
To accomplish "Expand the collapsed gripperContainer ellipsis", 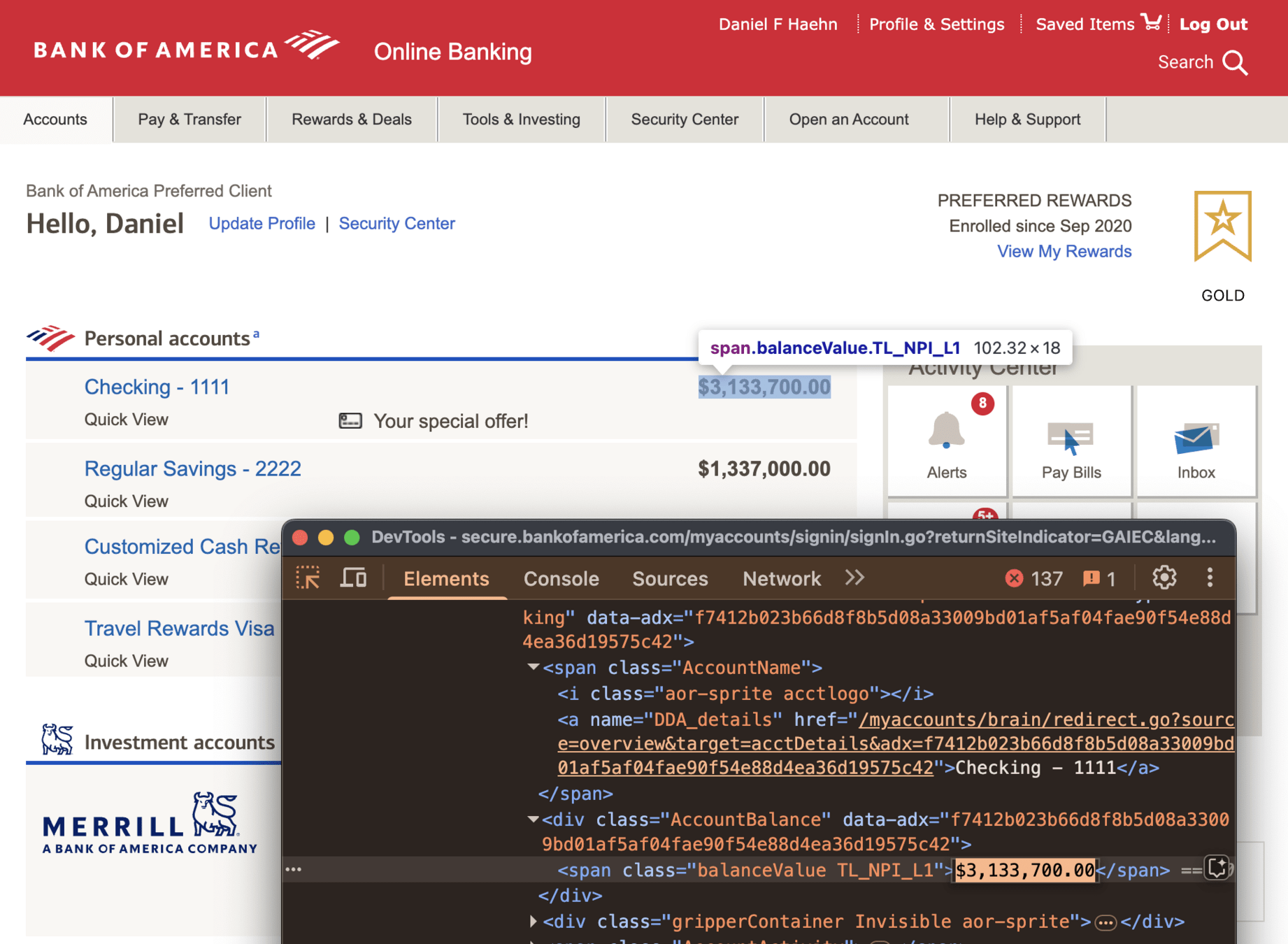I will pyautogui.click(x=1105, y=923).
